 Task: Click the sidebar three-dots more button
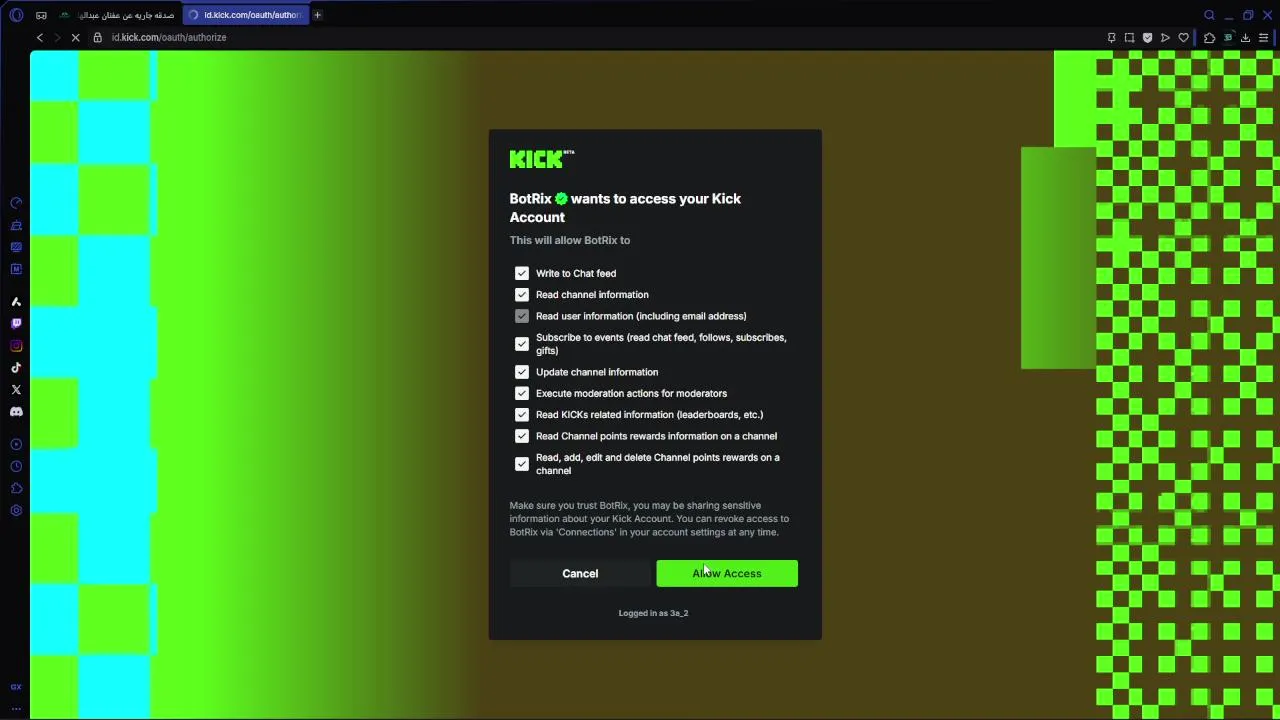[x=16, y=709]
